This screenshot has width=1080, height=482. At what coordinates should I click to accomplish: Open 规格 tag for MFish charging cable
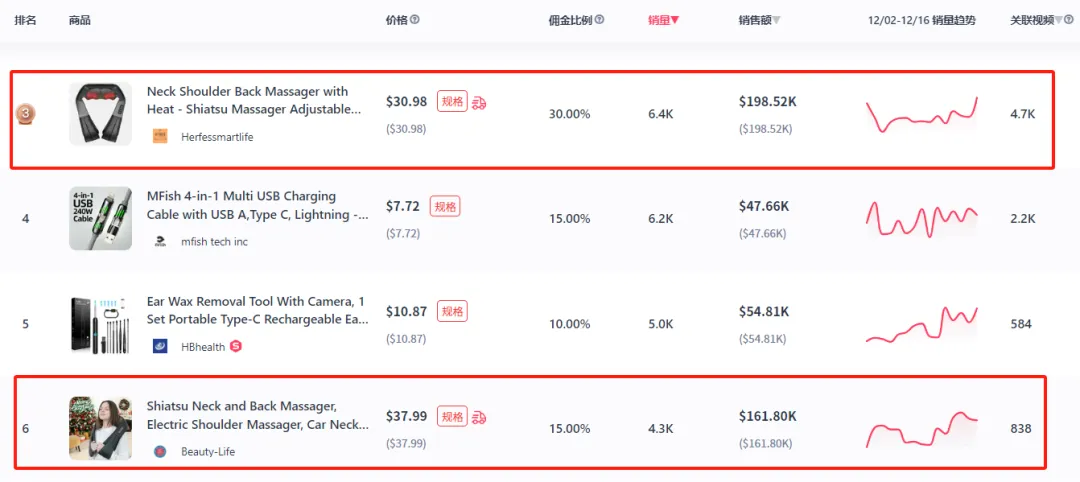[445, 206]
